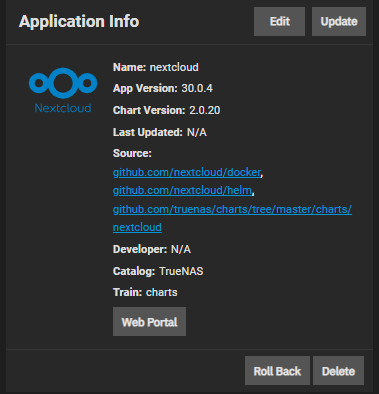This screenshot has height=394, width=379.
Task: Select the Chart Version 2.0.20 text
Action: coord(166,110)
